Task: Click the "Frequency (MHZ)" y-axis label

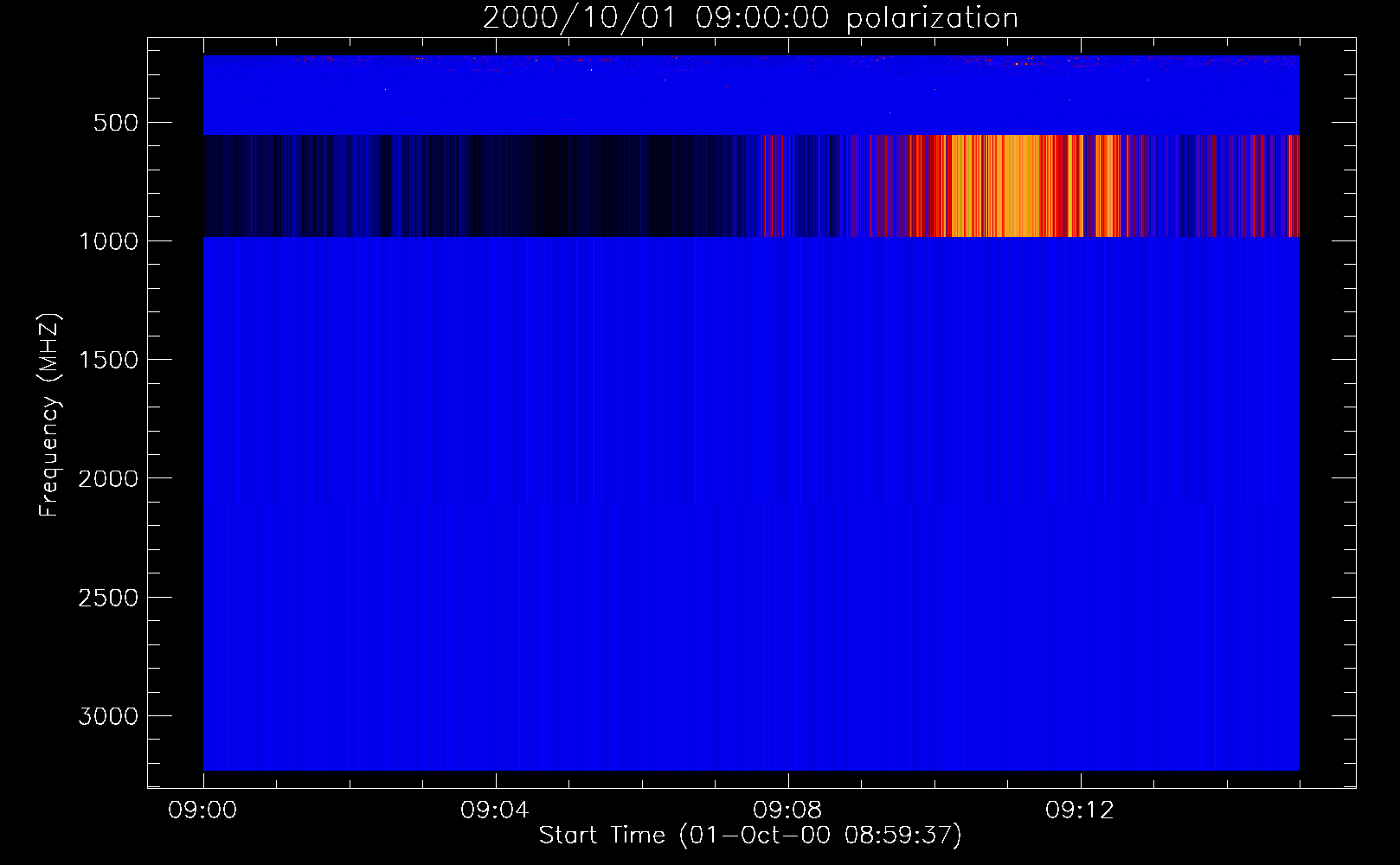Action: point(49,415)
